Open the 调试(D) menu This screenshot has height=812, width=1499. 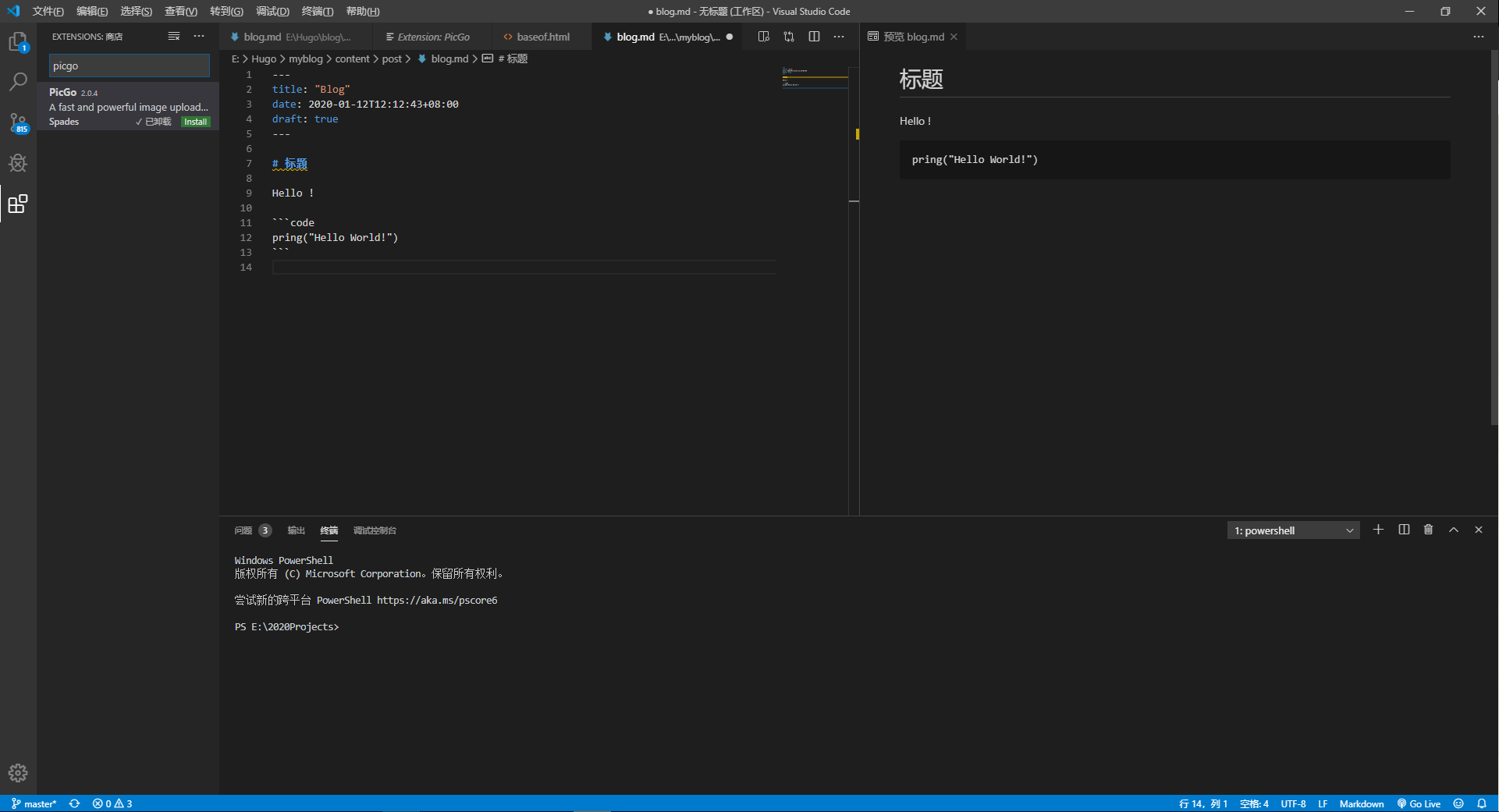272,11
